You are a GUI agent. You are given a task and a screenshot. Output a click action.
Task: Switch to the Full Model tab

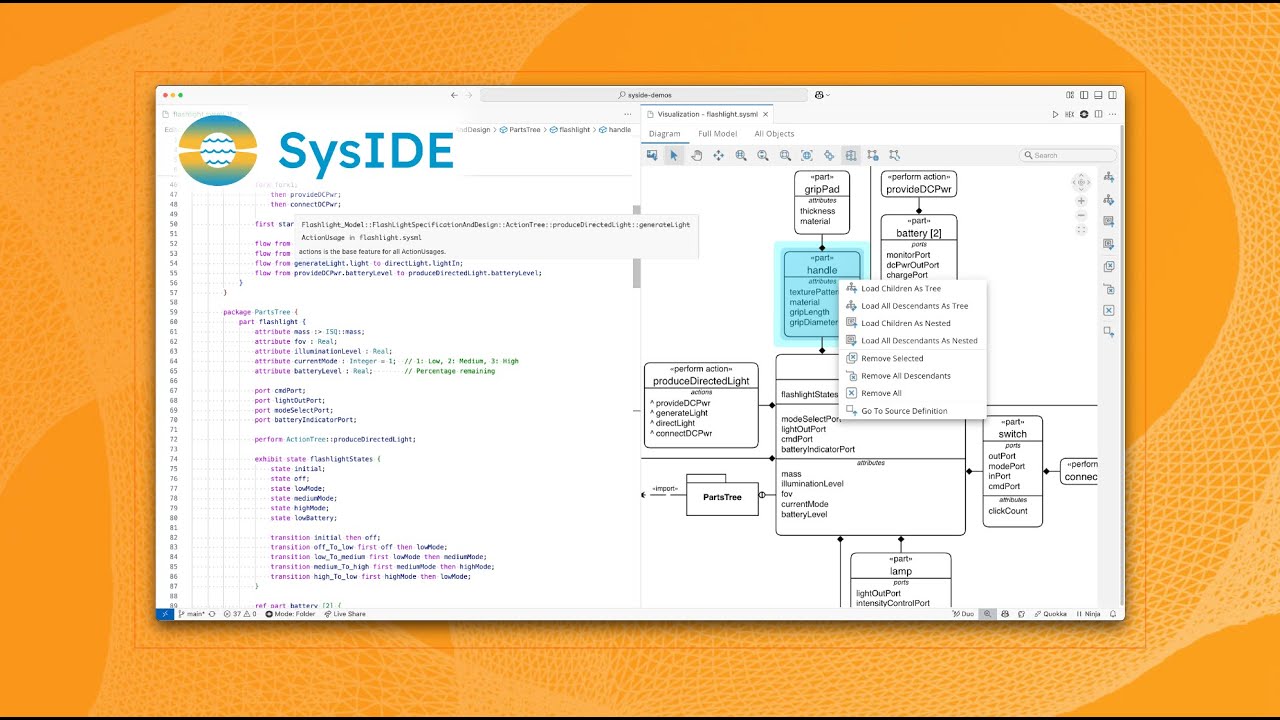(717, 134)
